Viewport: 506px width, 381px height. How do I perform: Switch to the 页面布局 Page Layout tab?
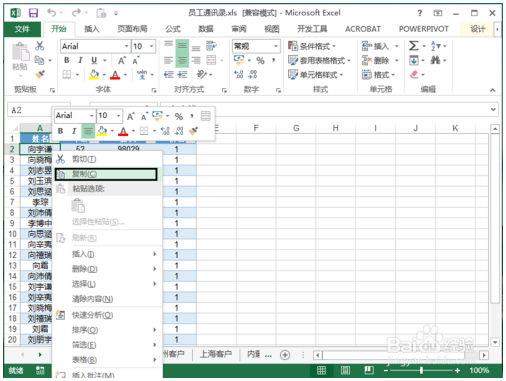[x=132, y=29]
